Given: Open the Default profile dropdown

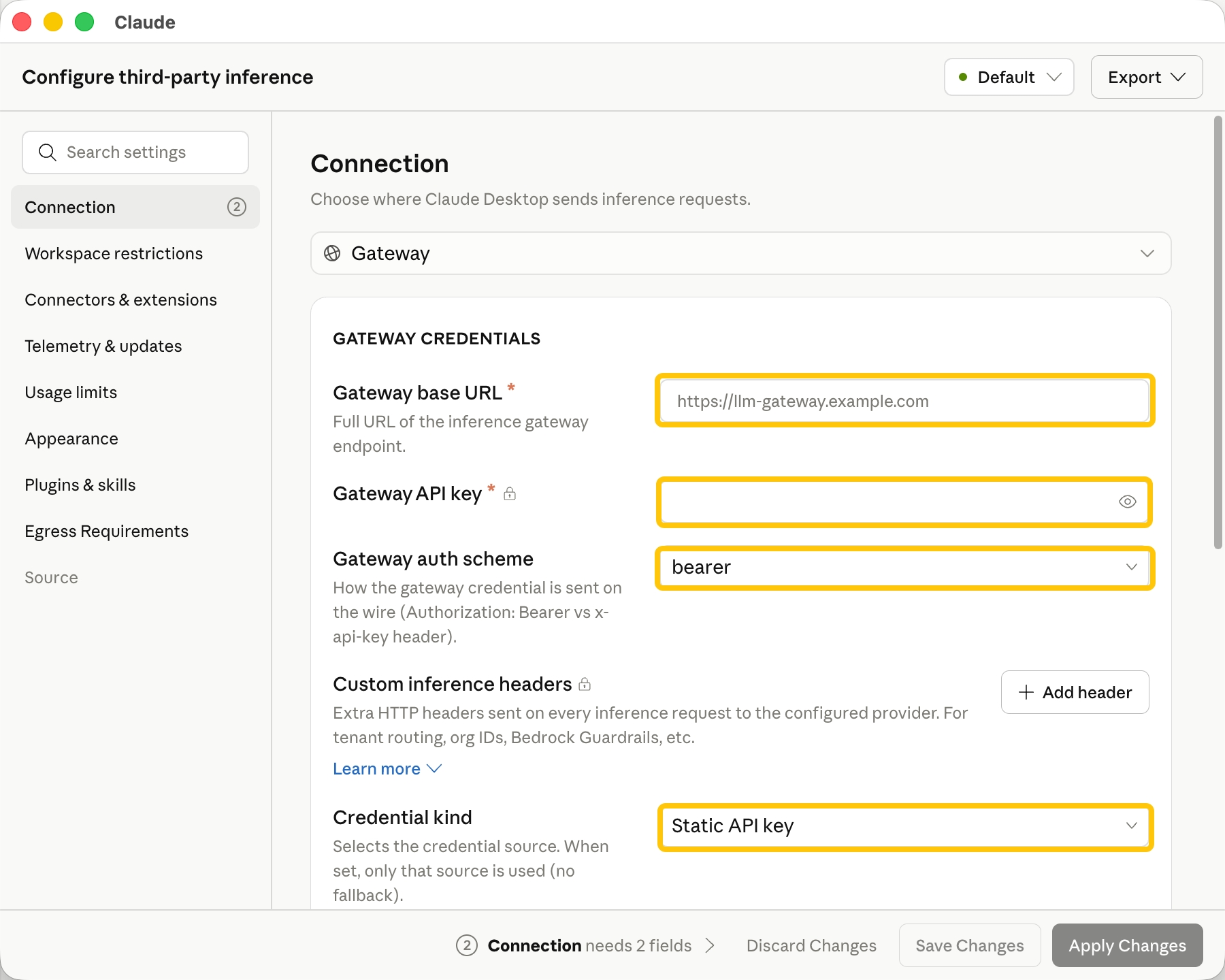Looking at the screenshot, I should pos(1009,77).
